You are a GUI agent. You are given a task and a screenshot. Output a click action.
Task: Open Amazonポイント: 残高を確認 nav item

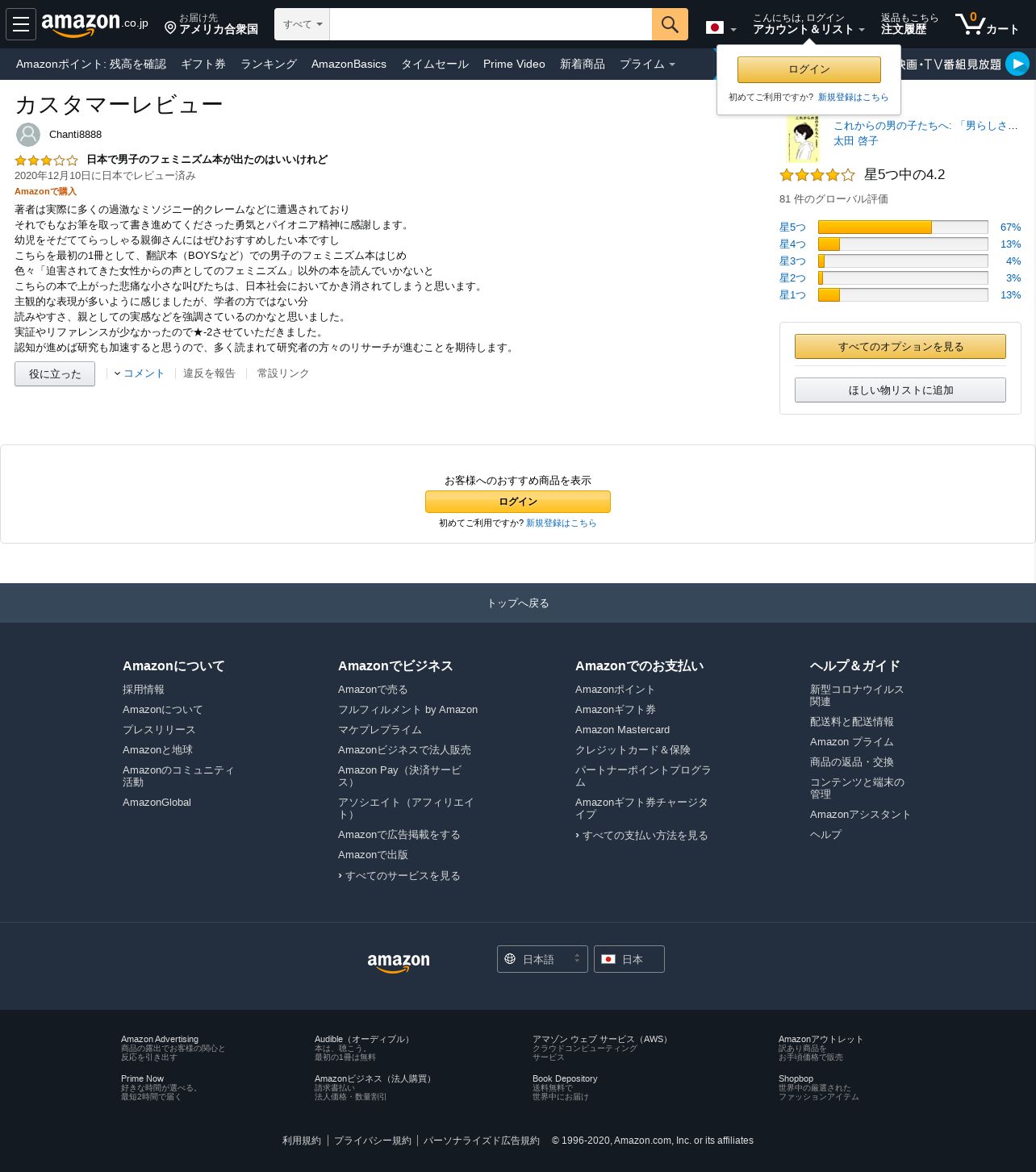click(x=91, y=64)
